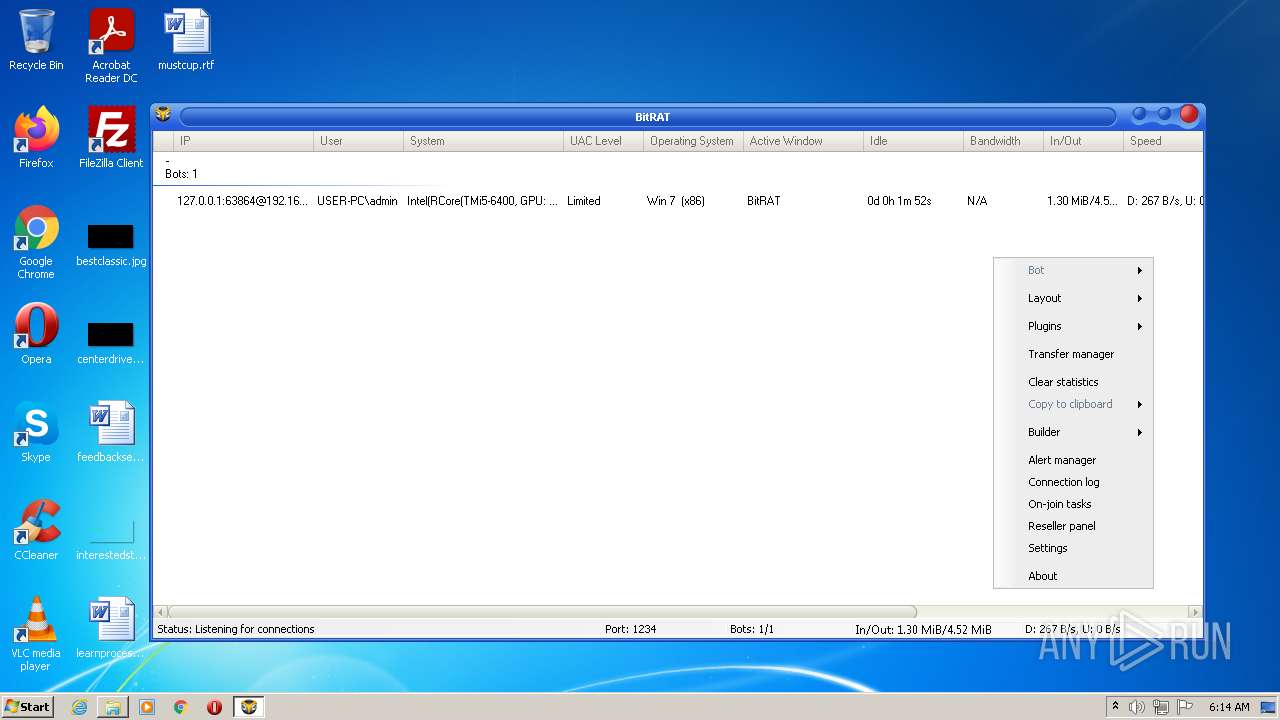
Task: Sort by Operating System column header
Action: (693, 141)
